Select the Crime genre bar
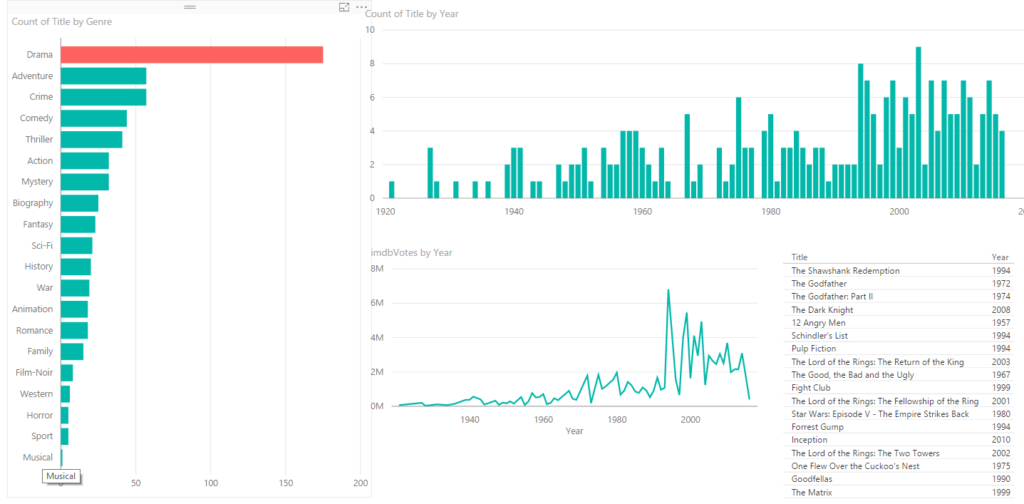This screenshot has width=1024, height=504. point(103,97)
